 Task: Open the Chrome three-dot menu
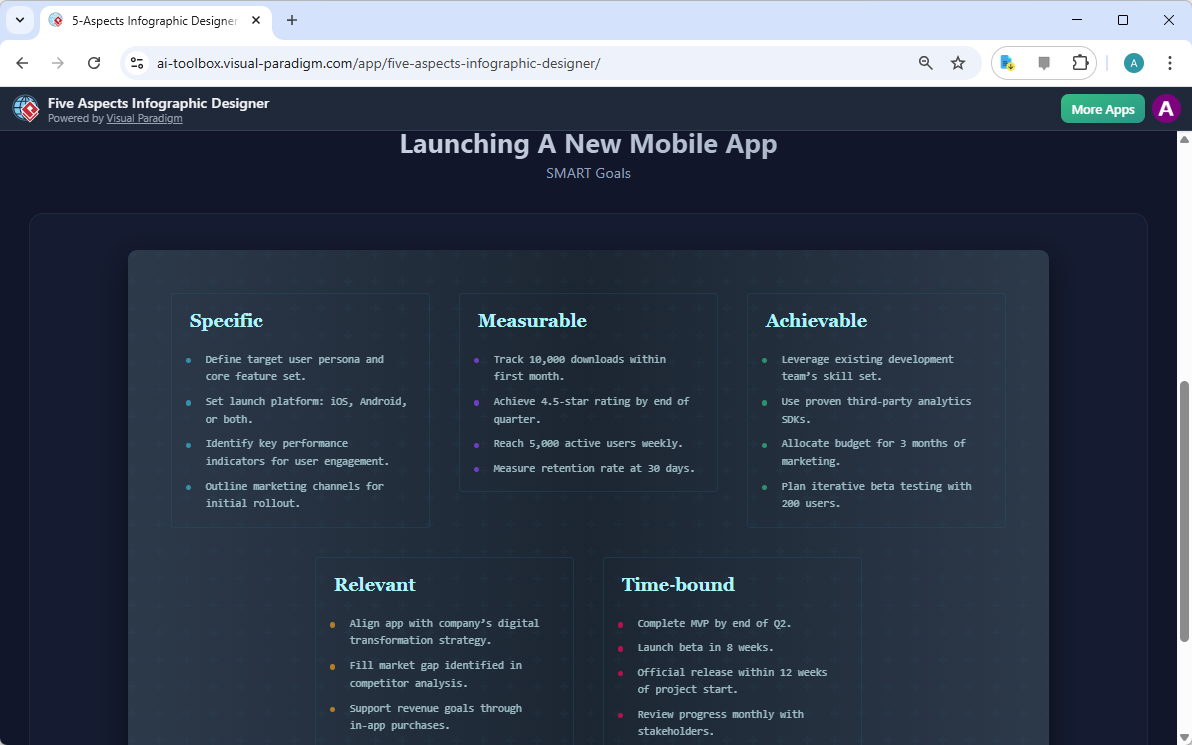coord(1170,62)
